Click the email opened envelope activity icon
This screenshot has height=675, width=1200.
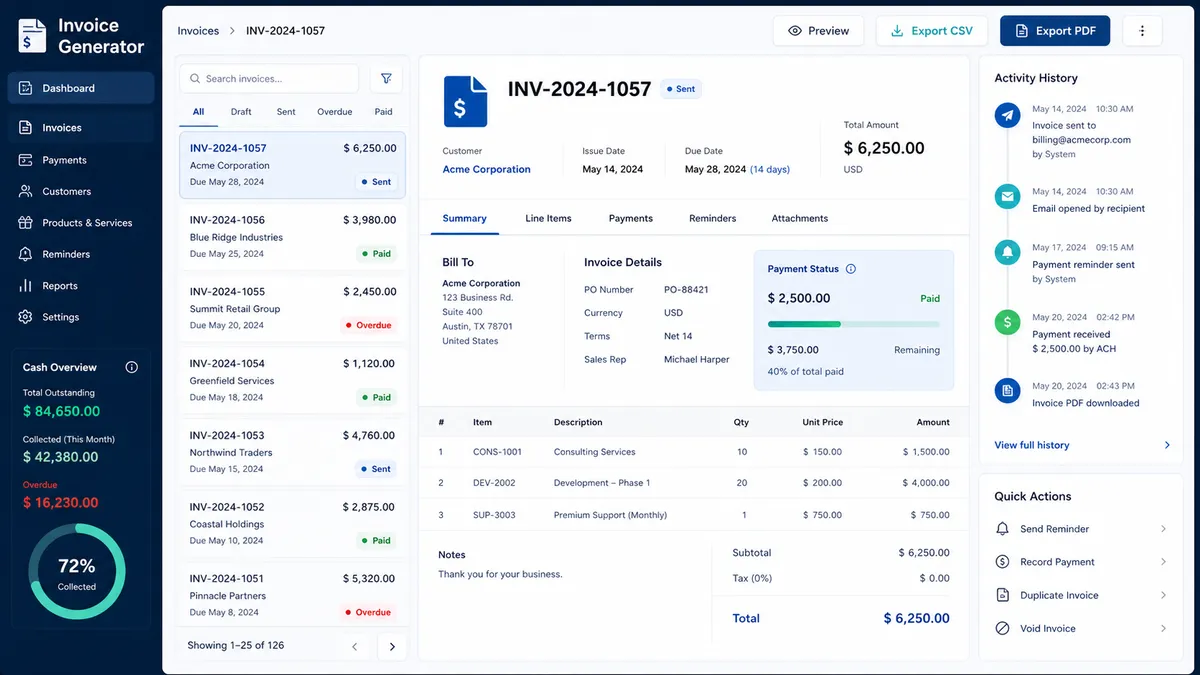pyautogui.click(x=1007, y=197)
